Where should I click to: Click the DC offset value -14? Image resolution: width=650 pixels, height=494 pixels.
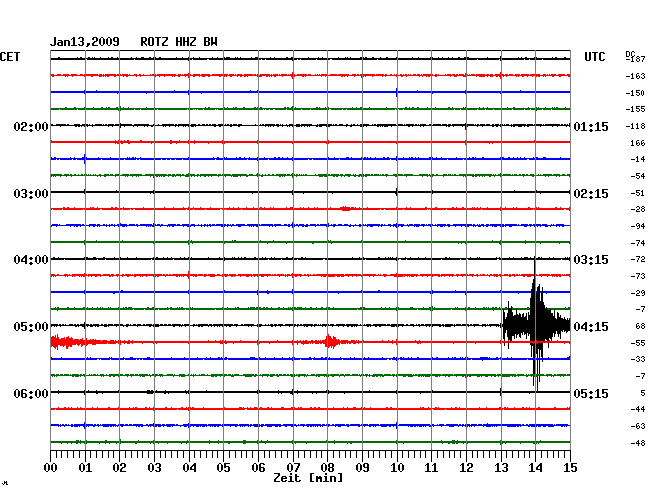pyautogui.click(x=638, y=159)
